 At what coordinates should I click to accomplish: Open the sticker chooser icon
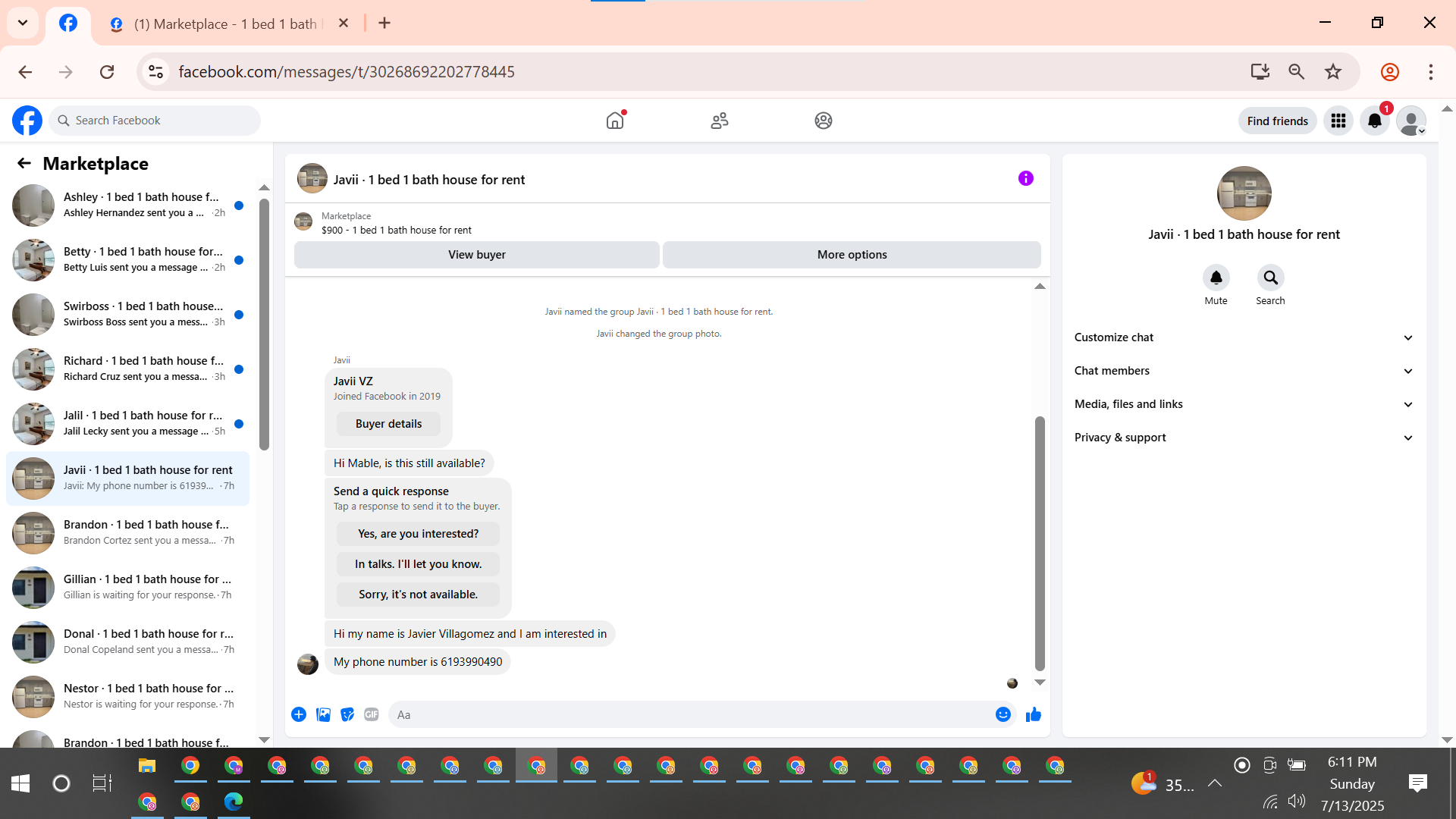[347, 714]
